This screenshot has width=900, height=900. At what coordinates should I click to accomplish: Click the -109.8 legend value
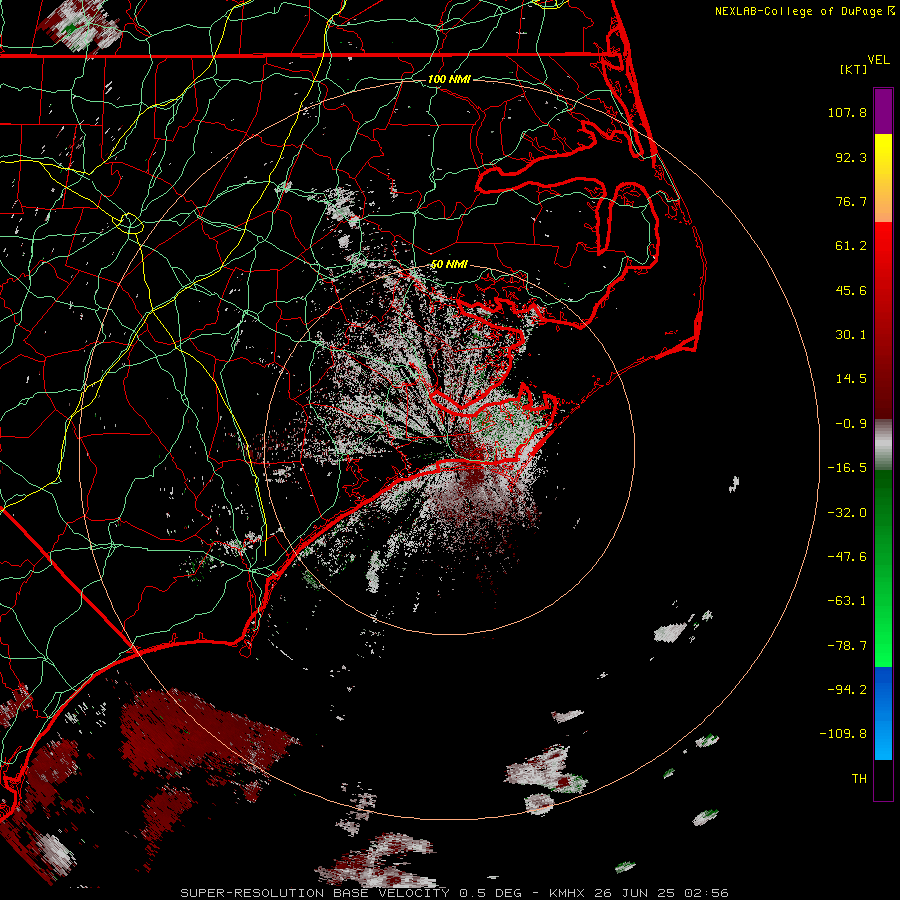click(843, 734)
